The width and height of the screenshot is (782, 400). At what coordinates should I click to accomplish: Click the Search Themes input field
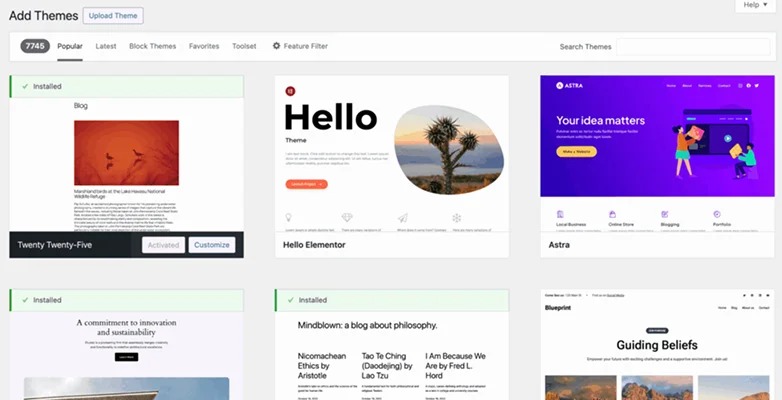(x=693, y=47)
